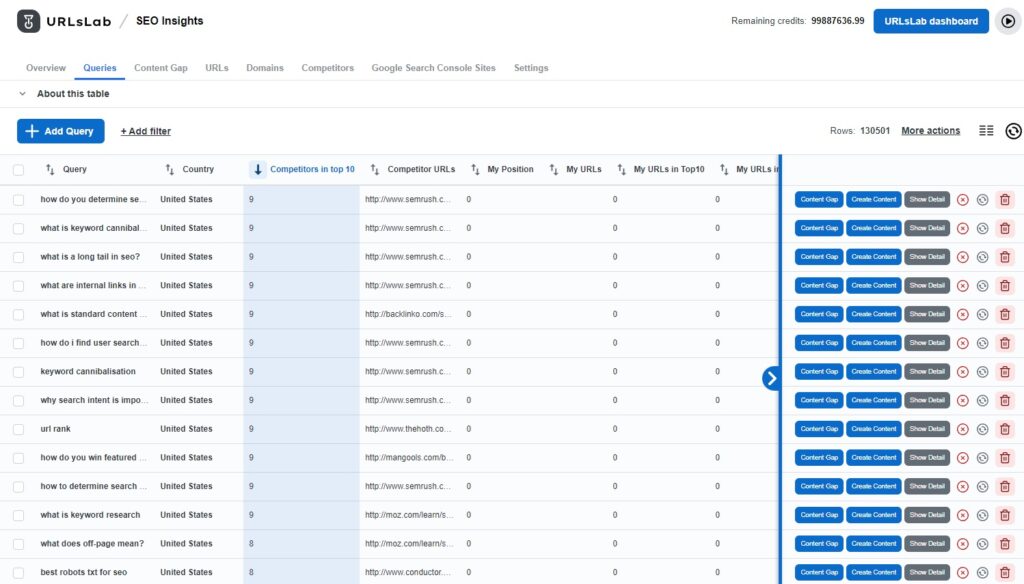The height and width of the screenshot is (584, 1024).
Task: Select the 'what is keyword cannibal...' row checkbox
Action: 18,229
